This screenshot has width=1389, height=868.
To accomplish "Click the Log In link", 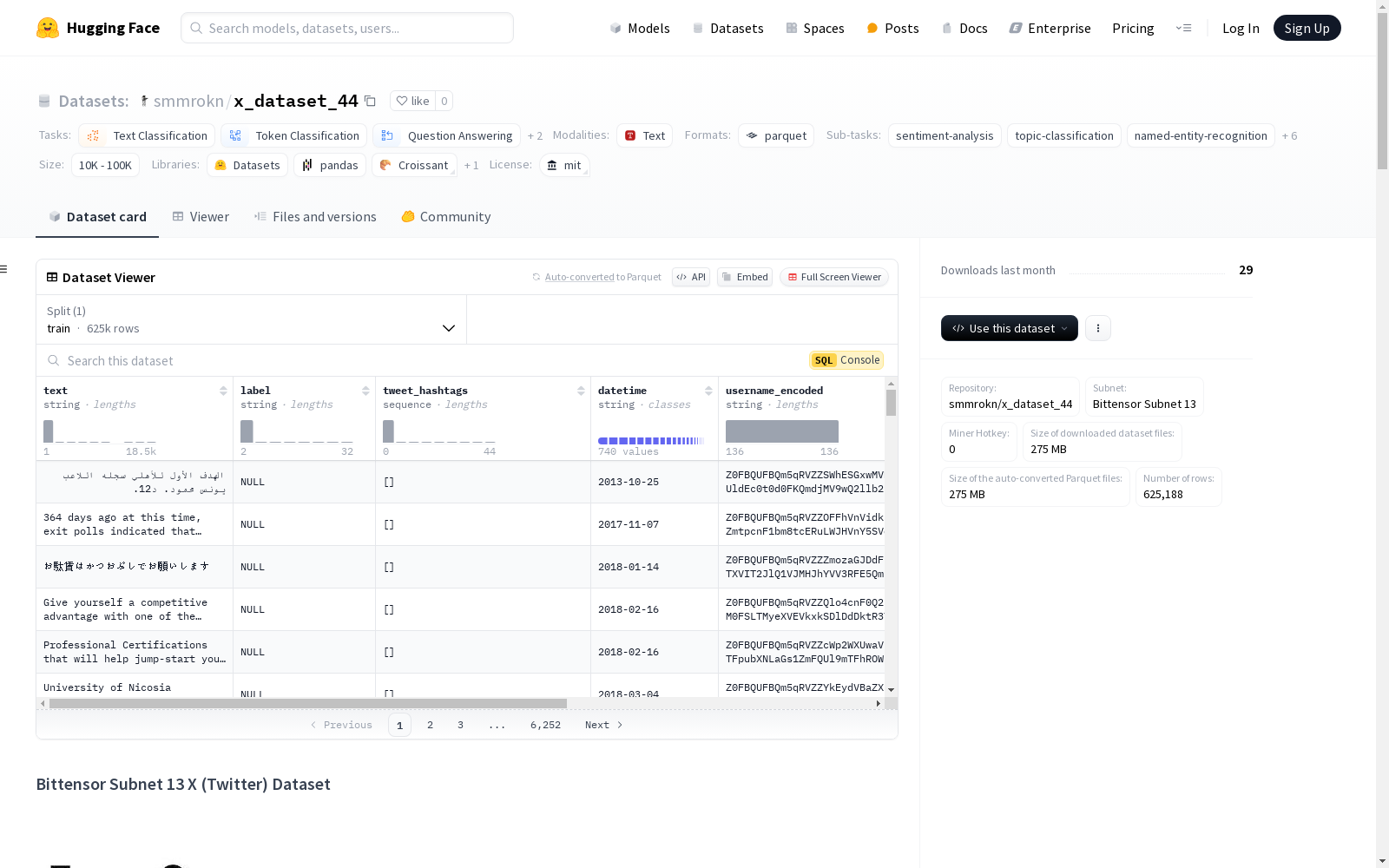I will point(1241,28).
